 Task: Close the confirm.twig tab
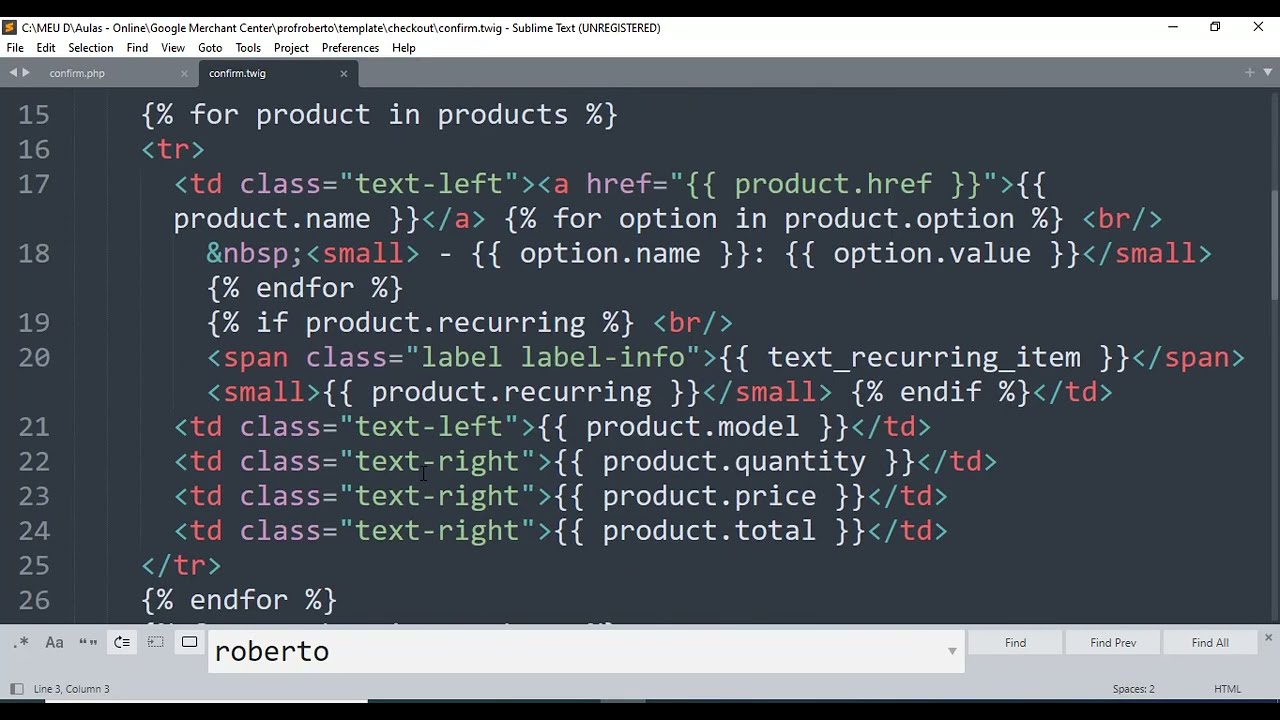pyautogui.click(x=344, y=73)
